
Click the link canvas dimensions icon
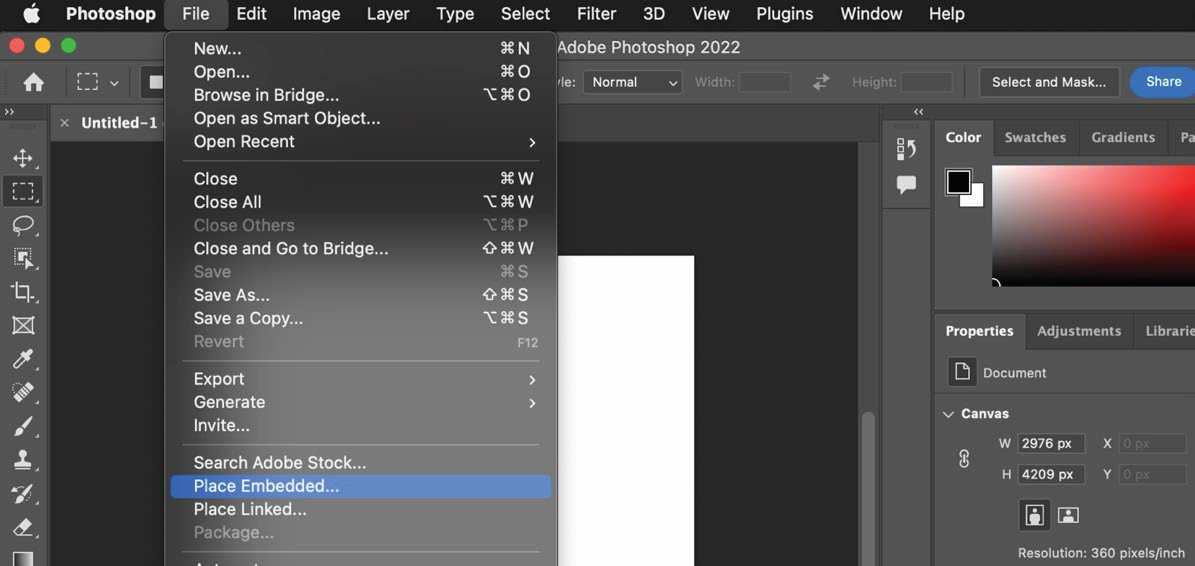(x=964, y=459)
